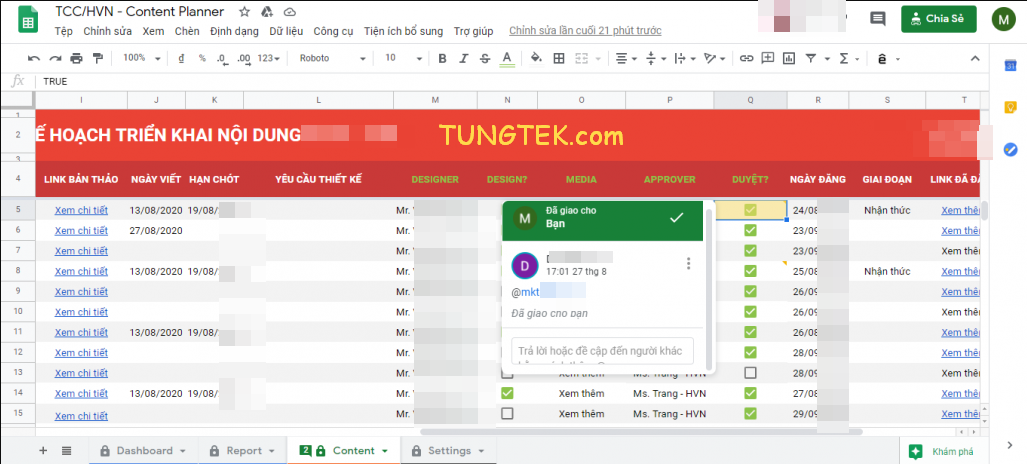Open the fill color bucket picker
Viewport: 1027px width, 464px height.
536,58
